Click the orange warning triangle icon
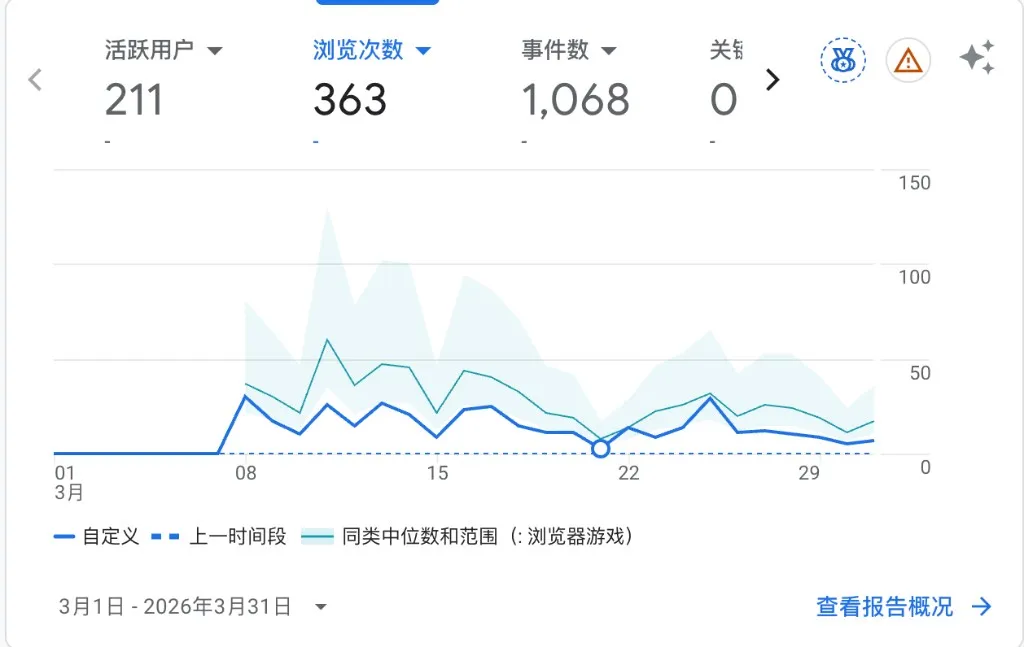This screenshot has width=1024, height=647. [x=906, y=60]
